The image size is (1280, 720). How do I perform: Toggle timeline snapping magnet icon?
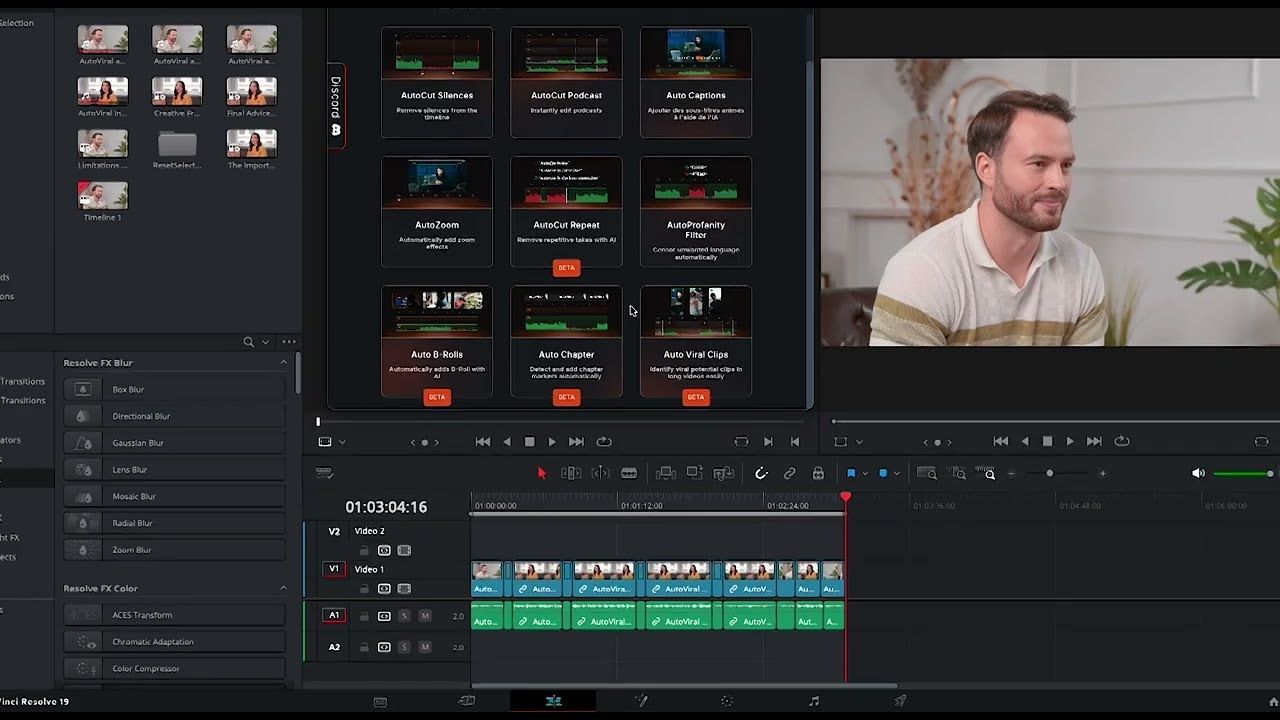click(761, 473)
